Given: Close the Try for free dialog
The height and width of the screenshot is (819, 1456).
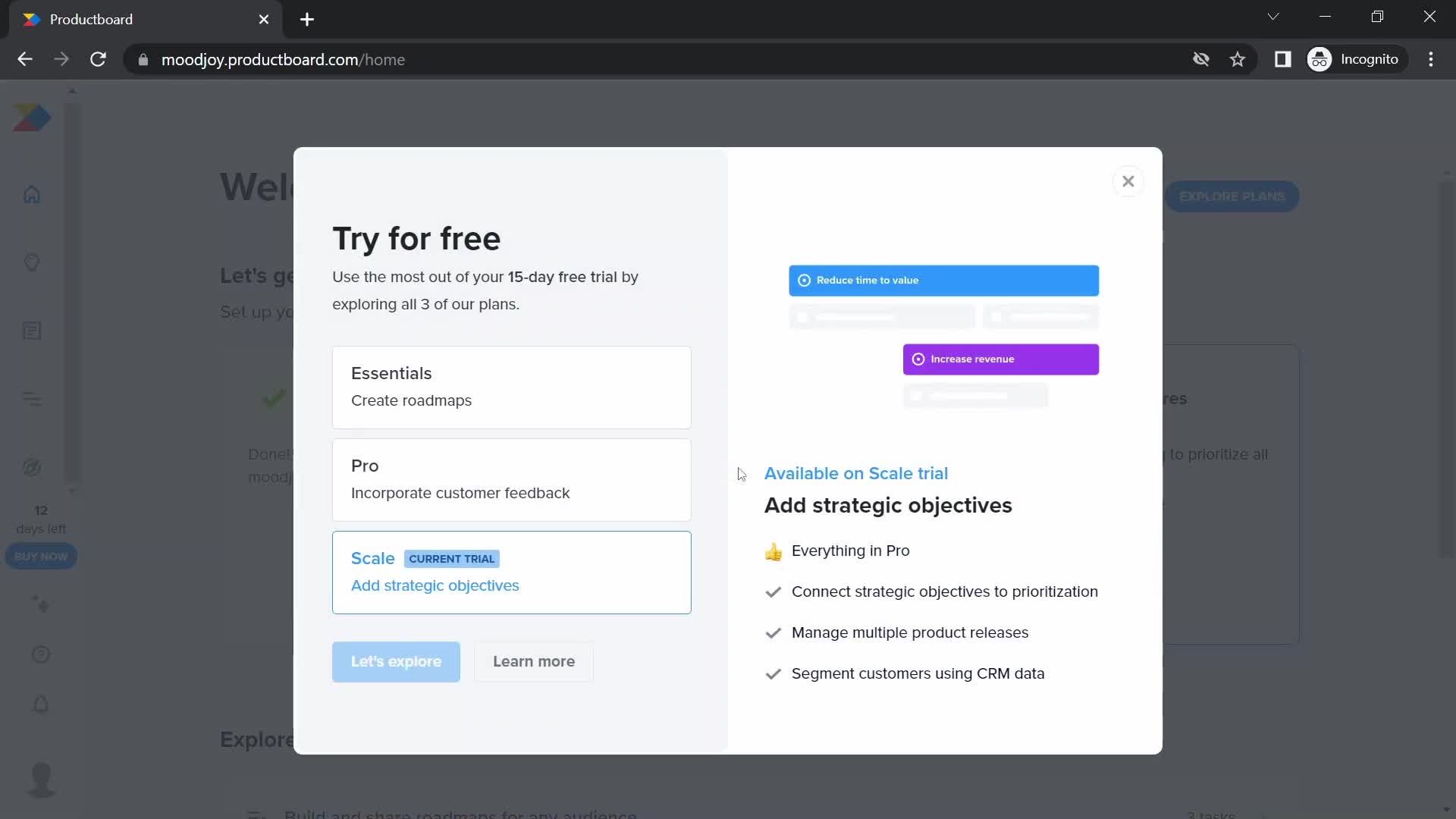Looking at the screenshot, I should tap(1128, 181).
